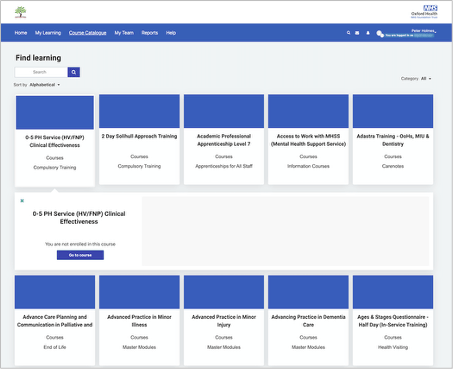Open the My Learning menu item
The image size is (453, 369).
tap(48, 33)
